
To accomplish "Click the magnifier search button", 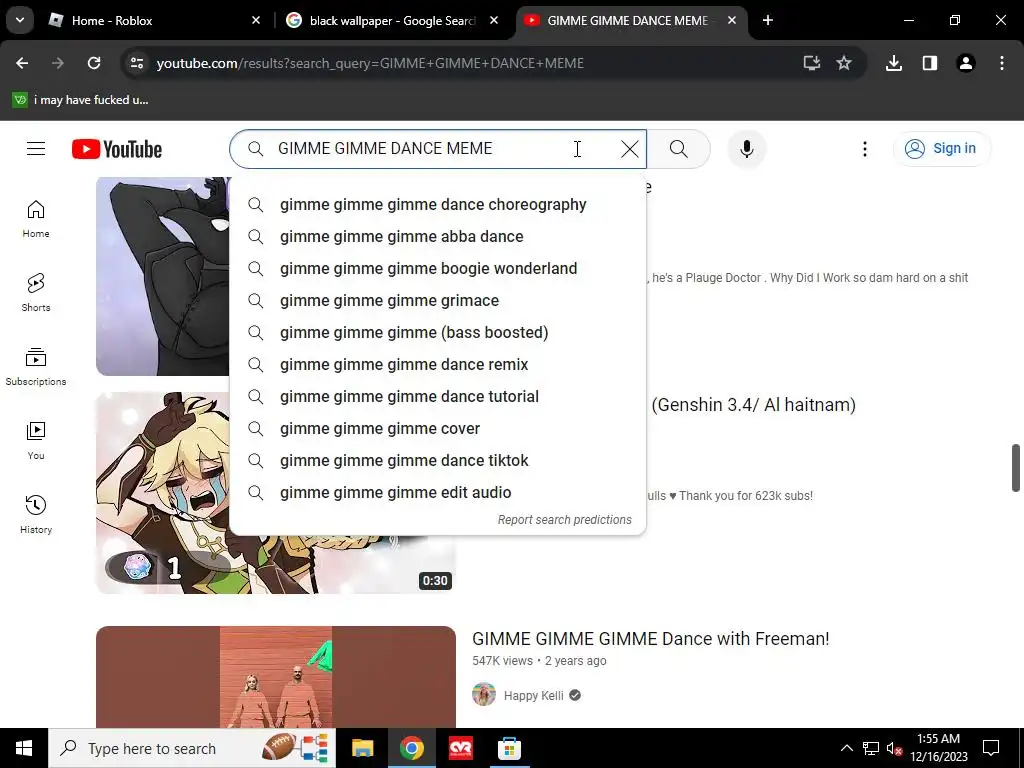I will [x=679, y=149].
